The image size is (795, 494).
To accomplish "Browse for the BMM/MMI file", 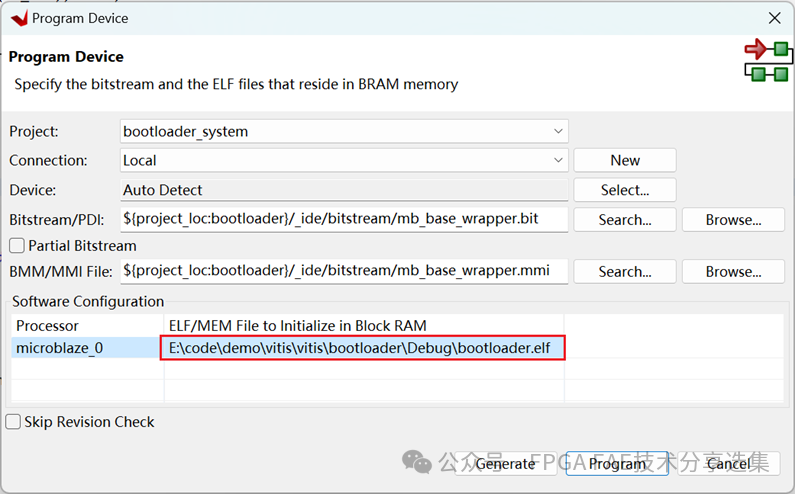I will 733,271.
